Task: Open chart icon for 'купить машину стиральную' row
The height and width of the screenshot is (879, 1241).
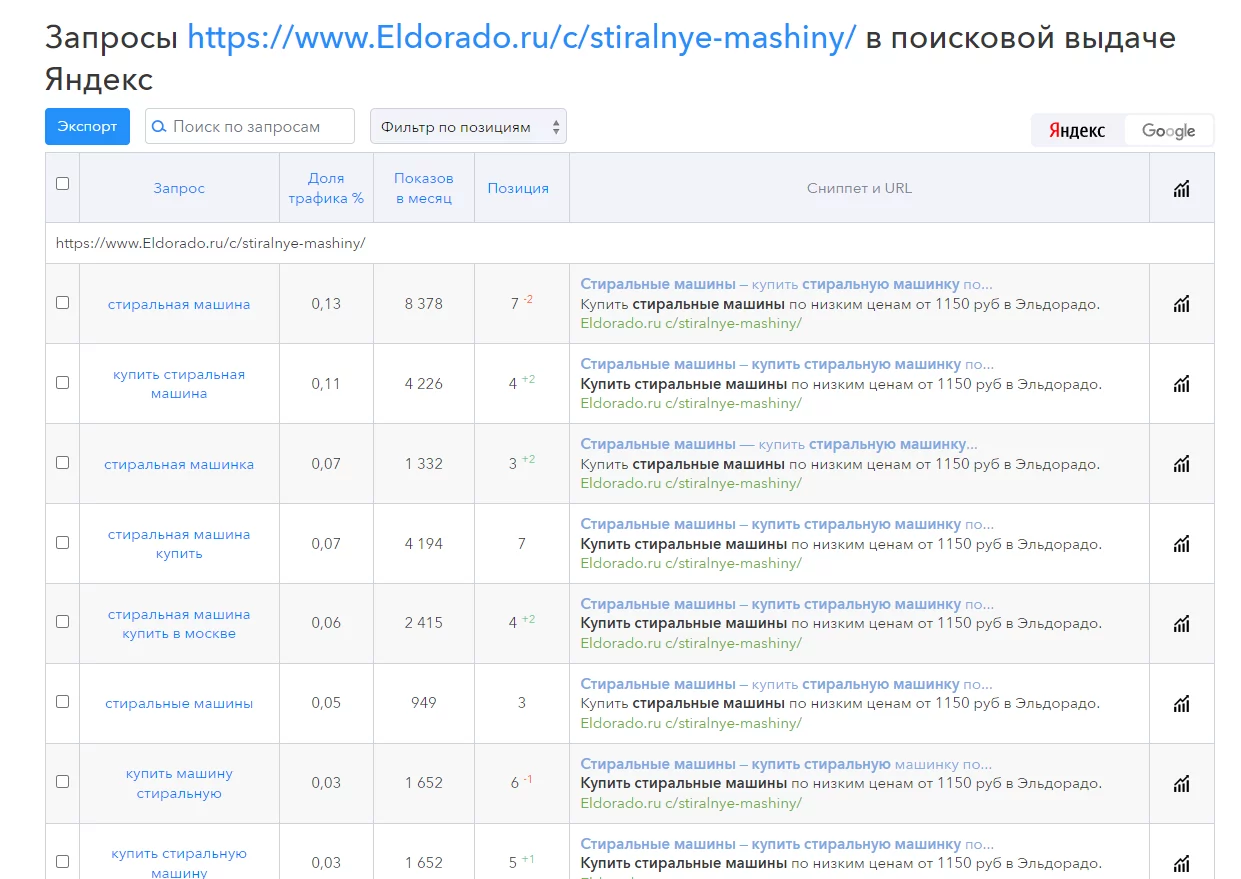Action: click(1181, 783)
